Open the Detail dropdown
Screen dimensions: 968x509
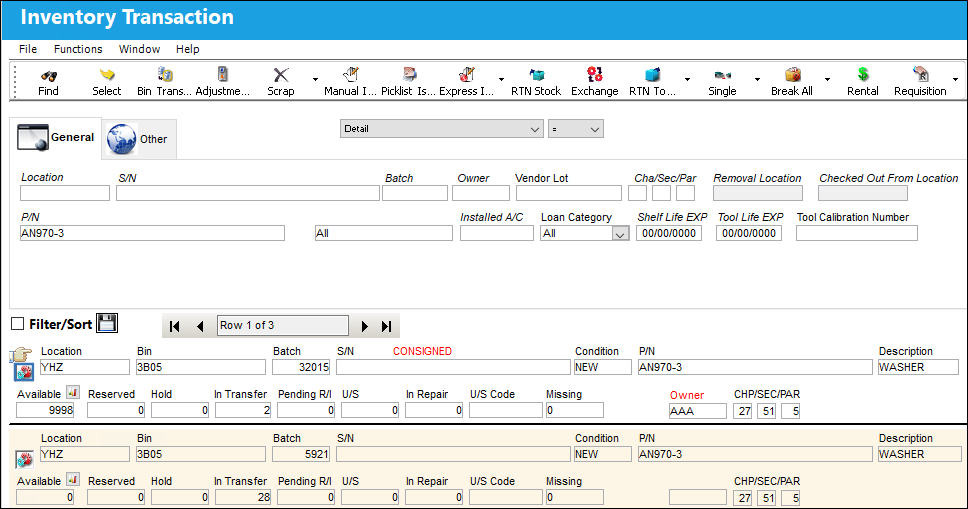[441, 128]
